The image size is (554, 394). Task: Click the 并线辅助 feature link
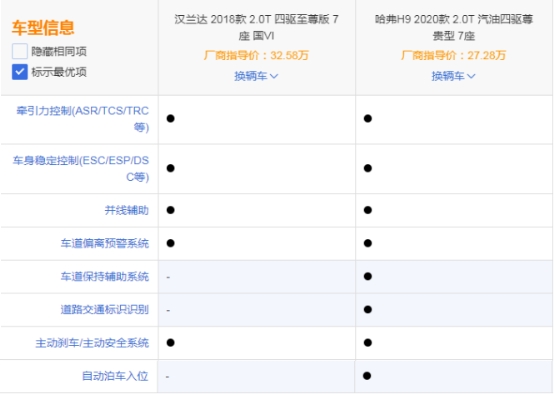[x=126, y=210]
